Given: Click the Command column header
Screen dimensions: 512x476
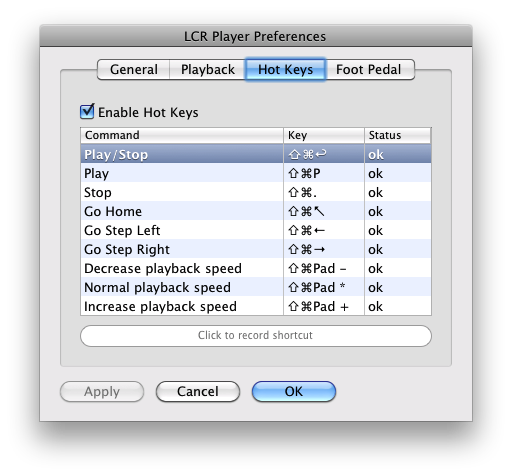Looking at the screenshot, I should 182,135.
